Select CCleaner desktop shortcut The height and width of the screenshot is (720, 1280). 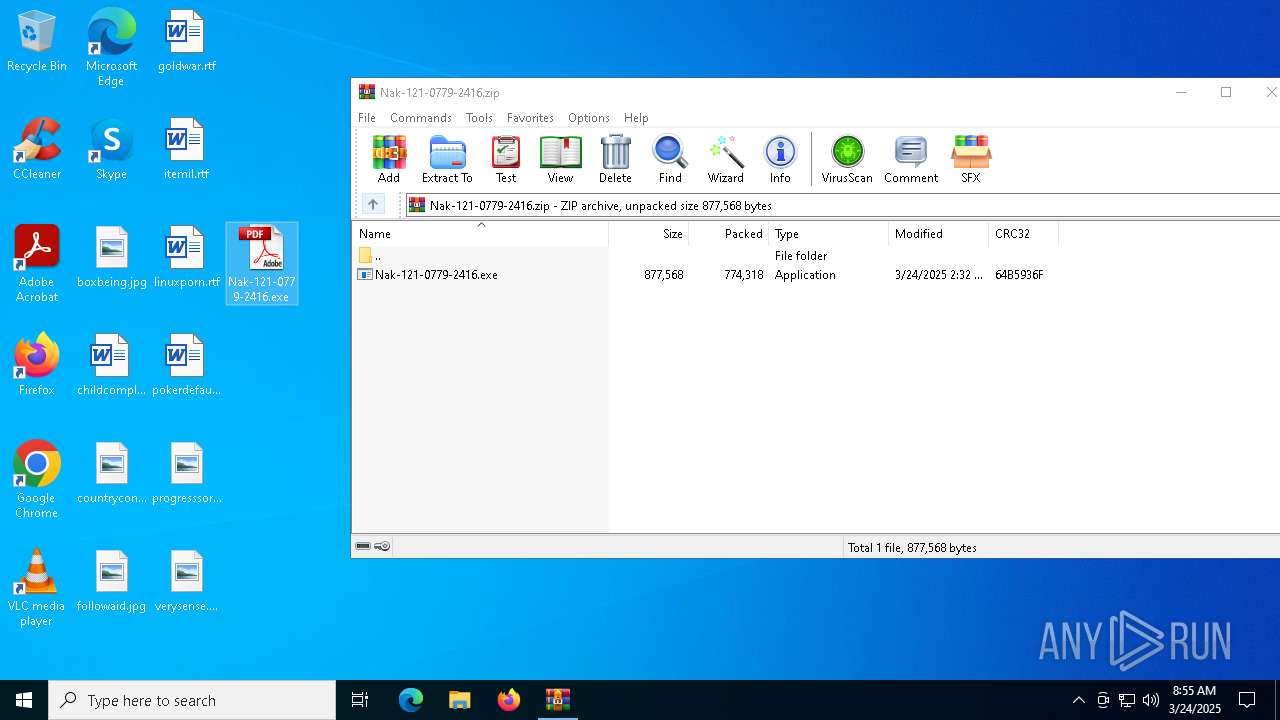tap(37, 149)
